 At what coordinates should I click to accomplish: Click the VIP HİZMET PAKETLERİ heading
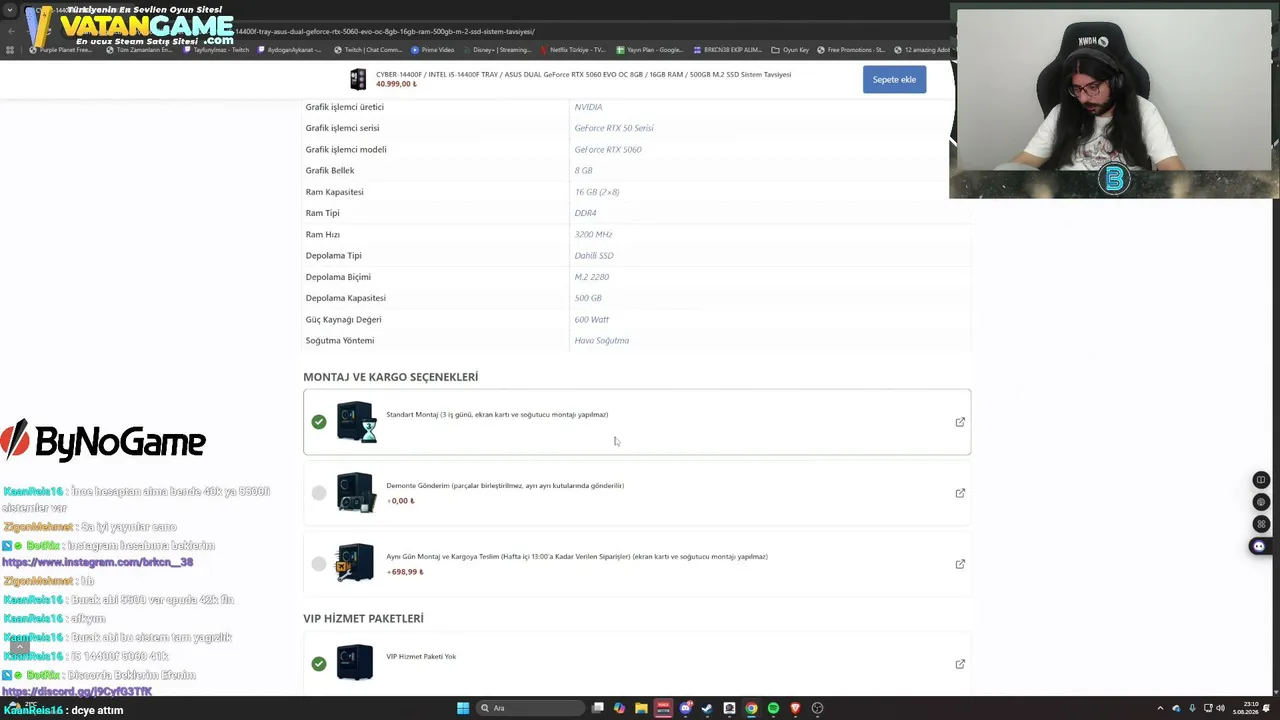pos(363,619)
